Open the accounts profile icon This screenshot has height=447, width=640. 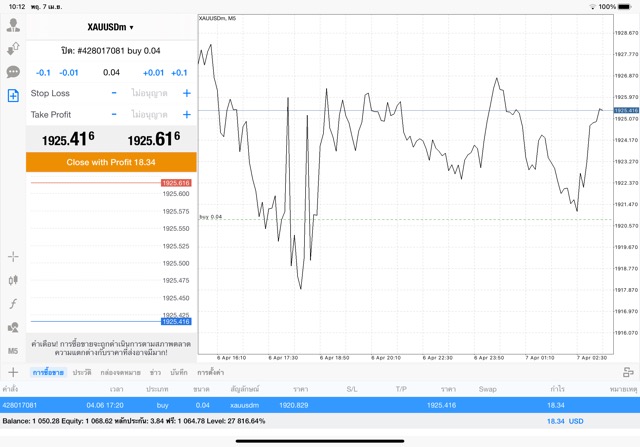point(13,25)
